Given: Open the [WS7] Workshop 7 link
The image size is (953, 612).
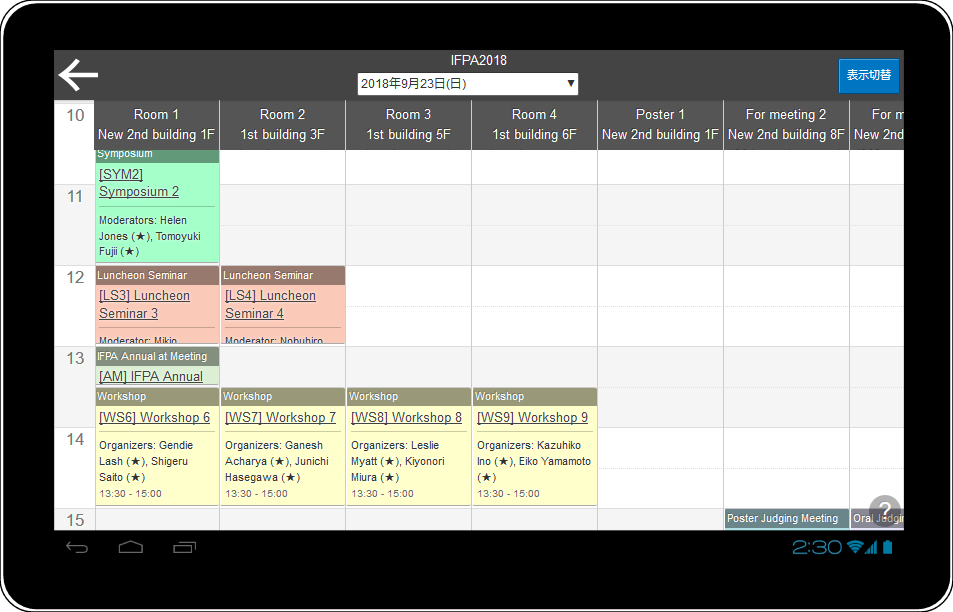Looking at the screenshot, I should pyautogui.click(x=280, y=418).
